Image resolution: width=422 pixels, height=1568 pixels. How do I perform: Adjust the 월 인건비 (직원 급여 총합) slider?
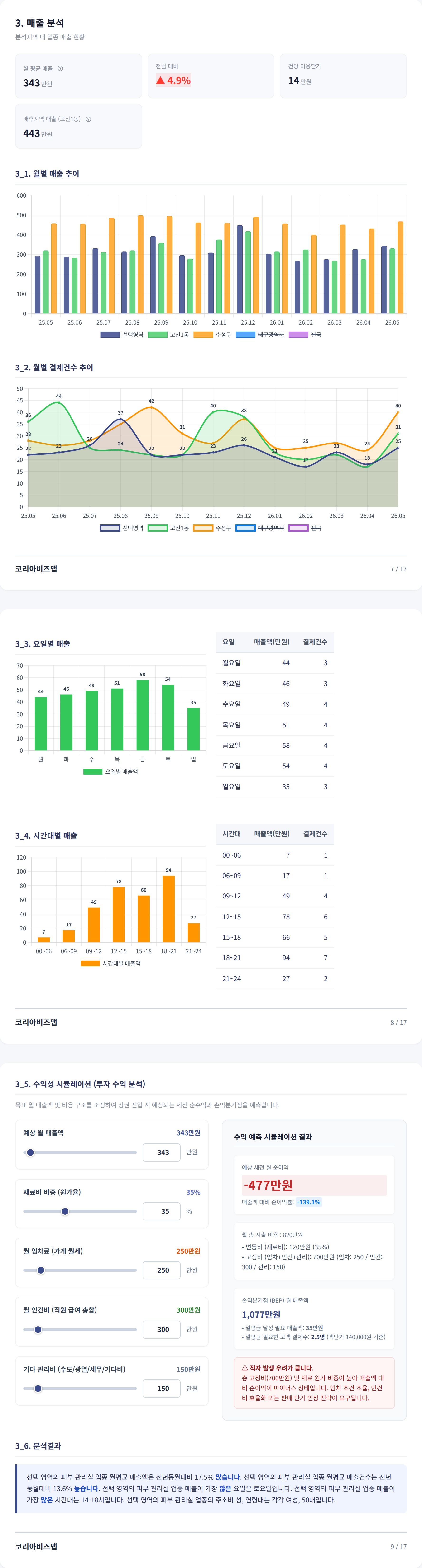80,1329
